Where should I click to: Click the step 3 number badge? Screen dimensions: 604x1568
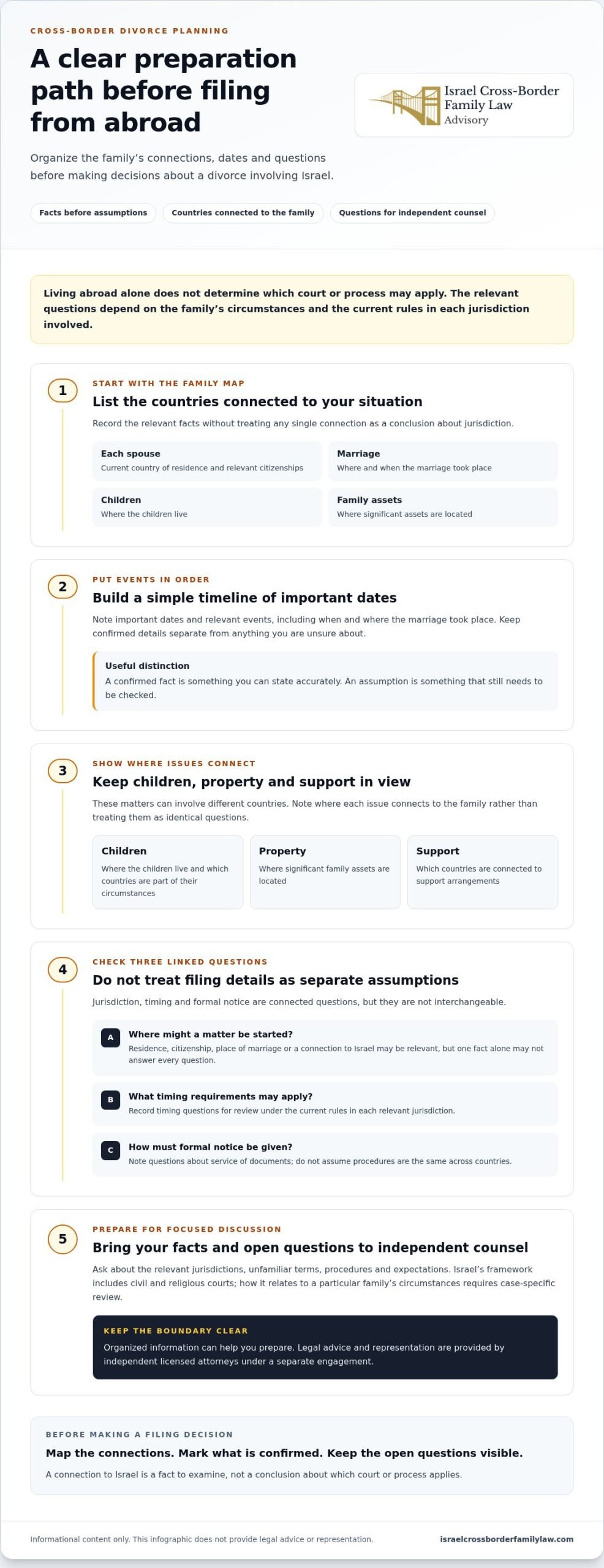(62, 770)
